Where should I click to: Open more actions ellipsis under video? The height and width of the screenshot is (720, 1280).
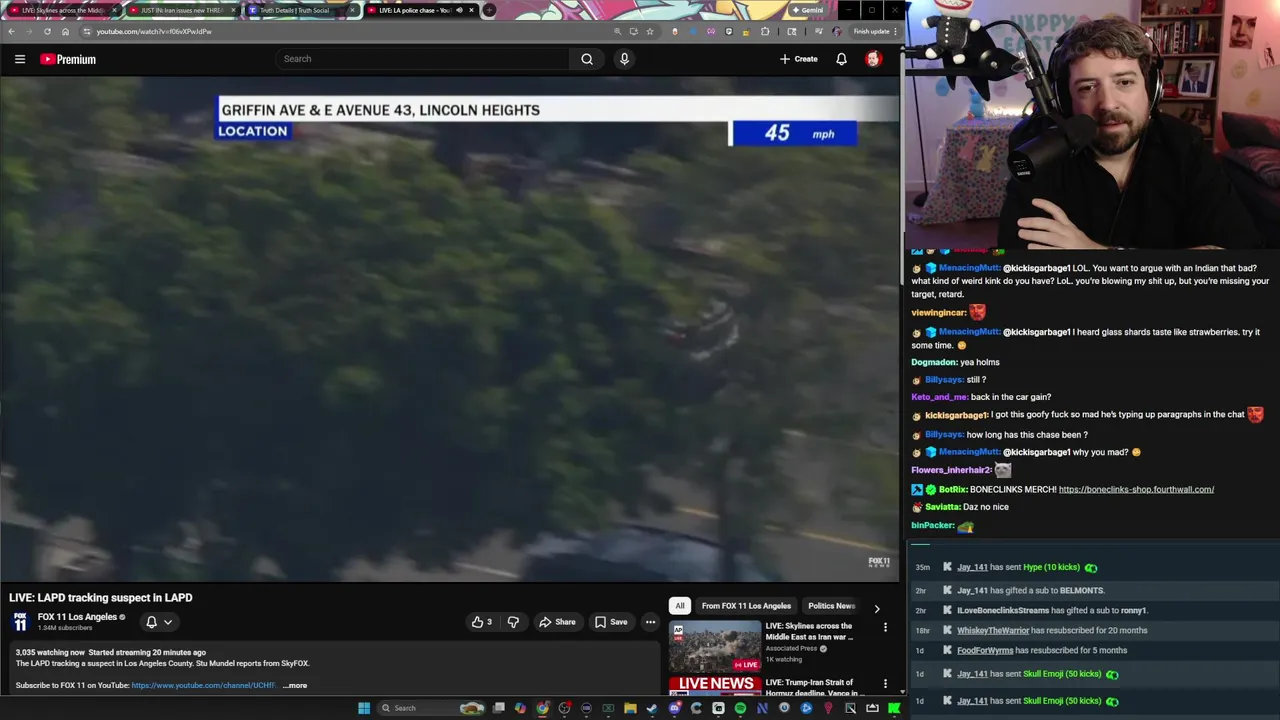[650, 622]
